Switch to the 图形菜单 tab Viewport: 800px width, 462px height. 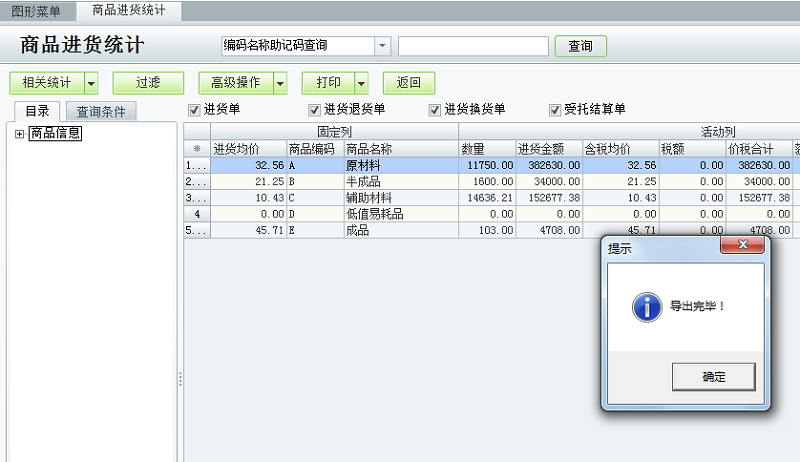[x=36, y=11]
